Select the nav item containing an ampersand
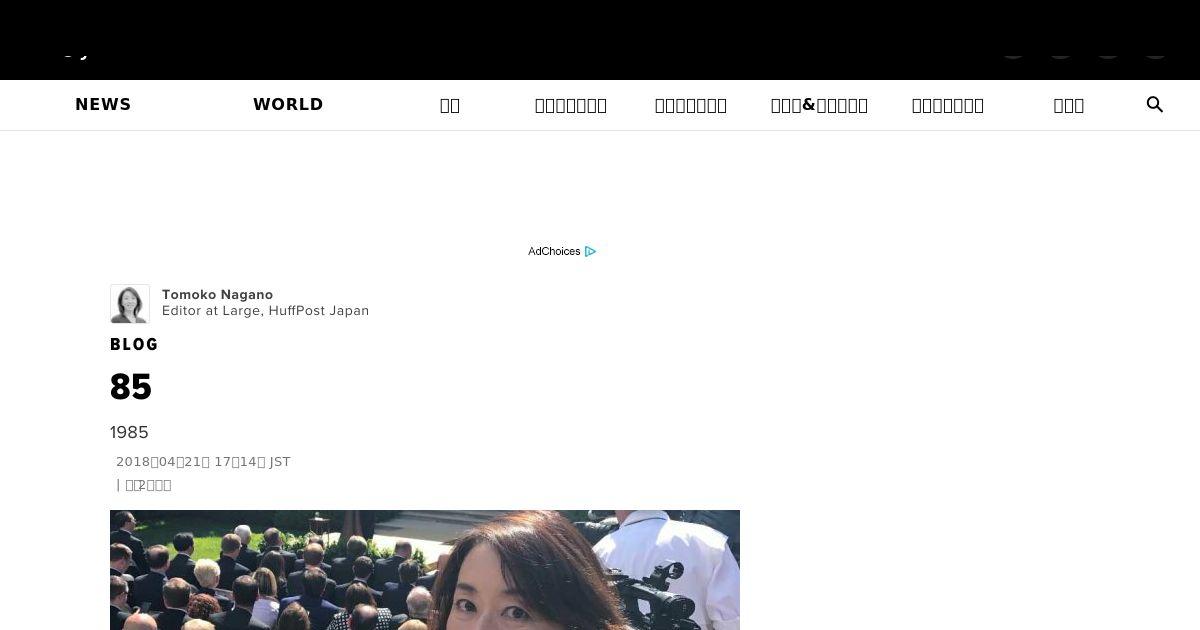The image size is (1200, 630). coord(819,105)
